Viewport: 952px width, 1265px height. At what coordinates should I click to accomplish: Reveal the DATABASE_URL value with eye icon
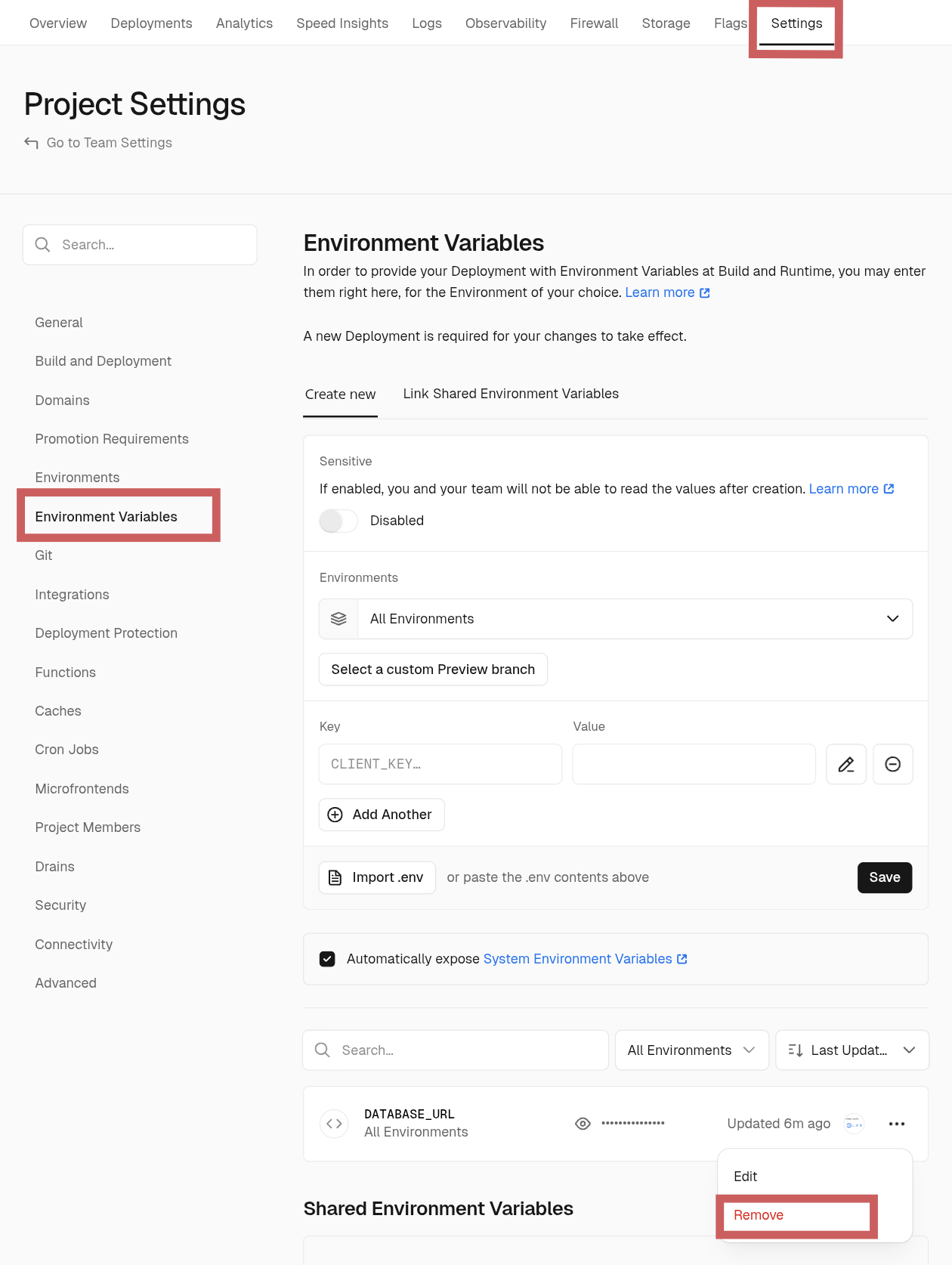point(583,1124)
